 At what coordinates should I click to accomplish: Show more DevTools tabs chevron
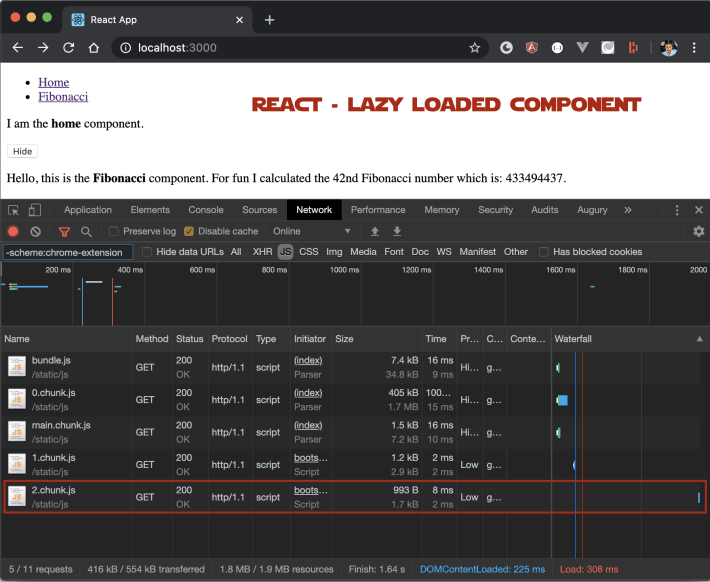click(x=628, y=210)
